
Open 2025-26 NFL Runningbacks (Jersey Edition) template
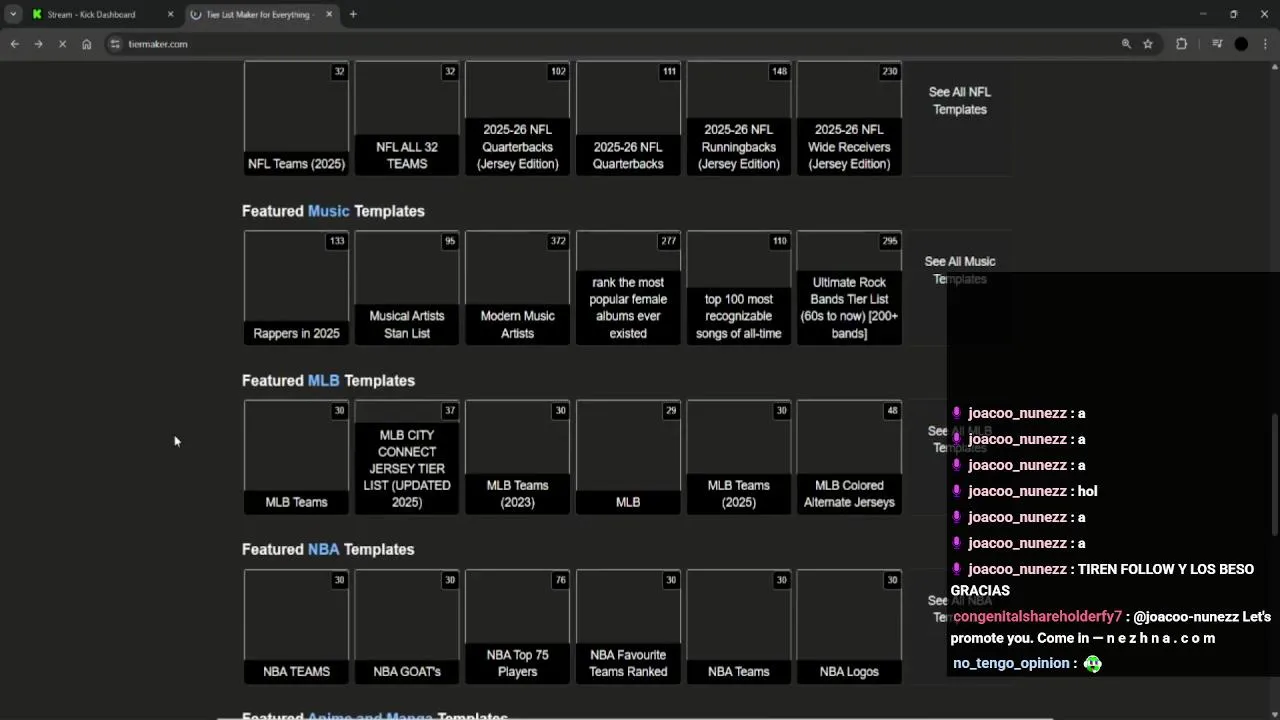point(739,119)
